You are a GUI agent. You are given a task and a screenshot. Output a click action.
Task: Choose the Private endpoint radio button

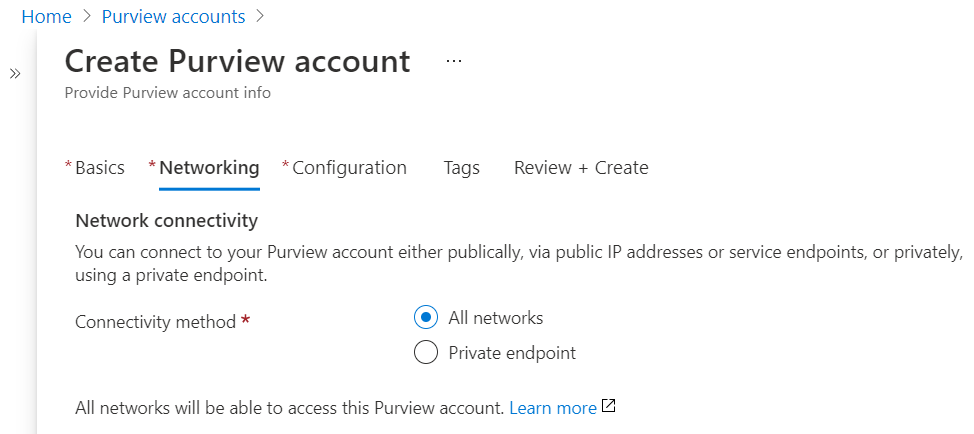point(426,353)
